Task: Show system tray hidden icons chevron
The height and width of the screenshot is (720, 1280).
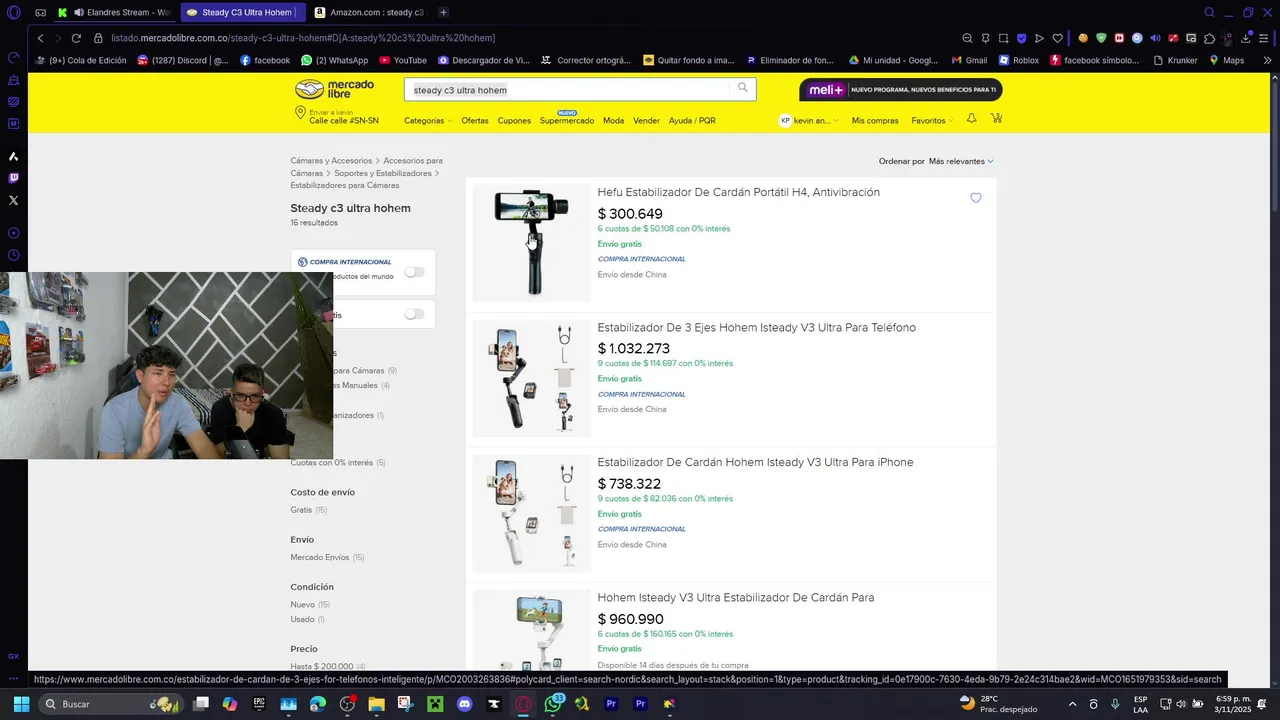Action: click(x=1072, y=704)
